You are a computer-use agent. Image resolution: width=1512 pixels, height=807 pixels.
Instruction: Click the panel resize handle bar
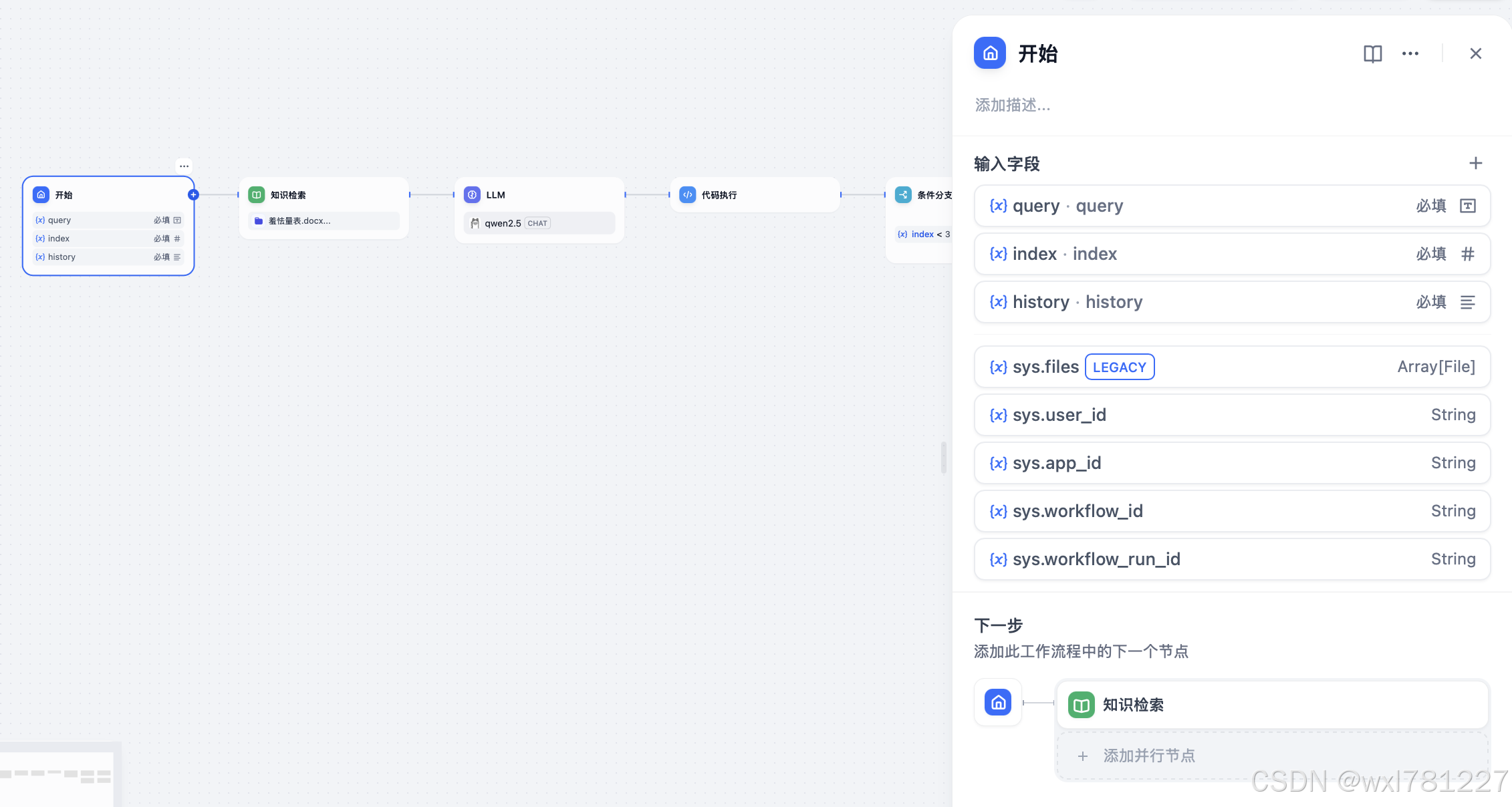coord(944,458)
